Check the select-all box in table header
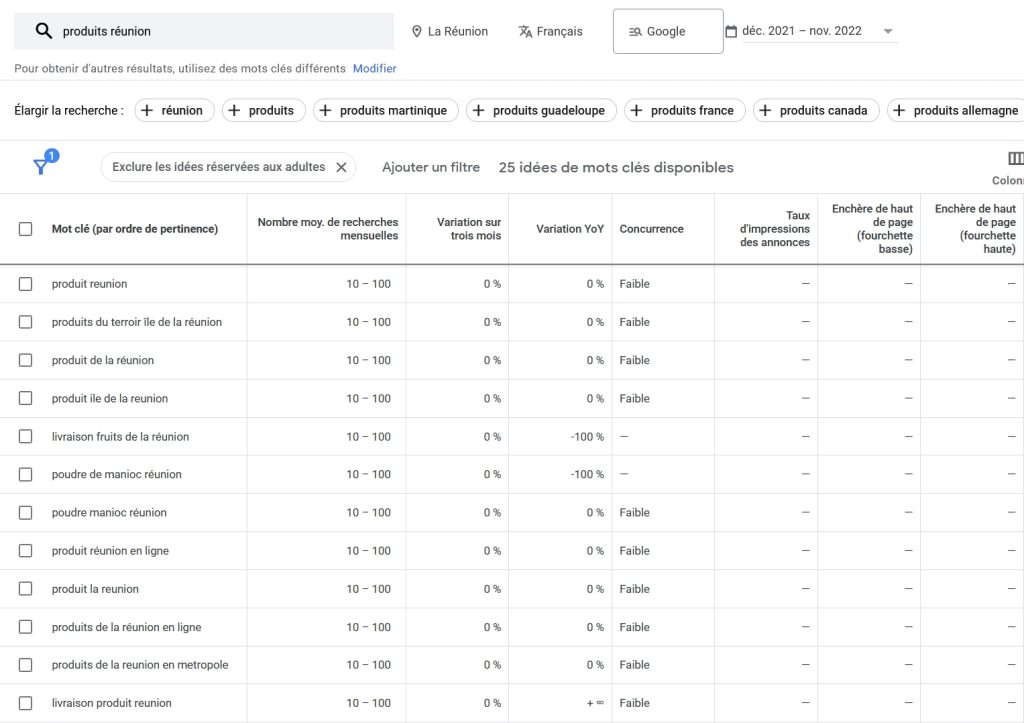This screenshot has width=1024, height=723. (27, 228)
